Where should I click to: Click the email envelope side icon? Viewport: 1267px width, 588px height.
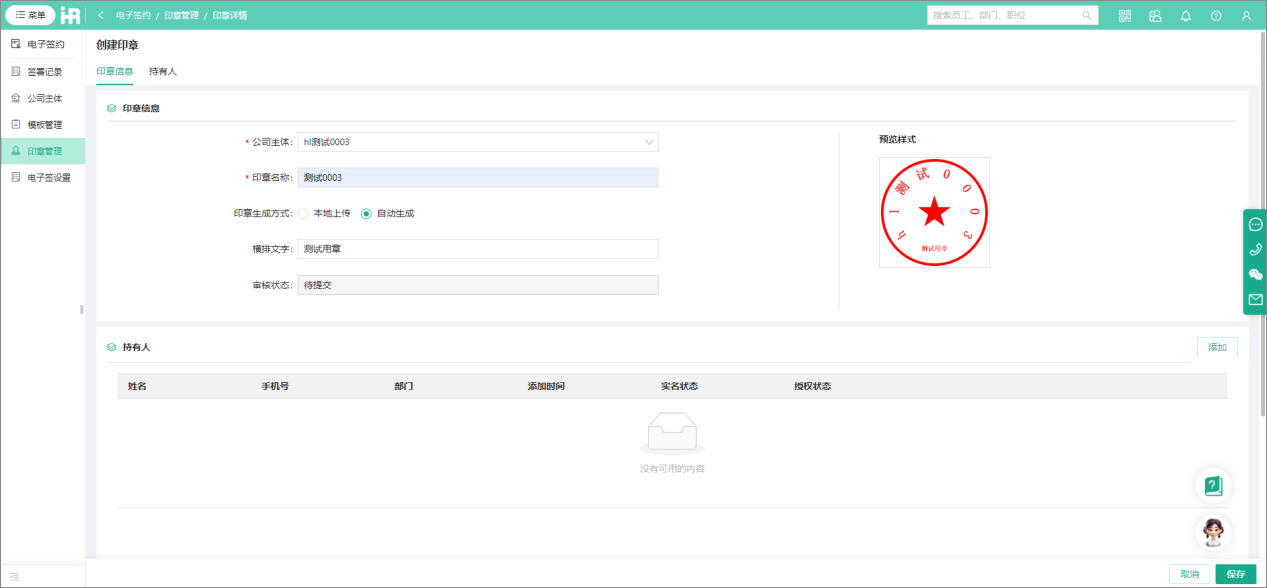click(x=1256, y=299)
